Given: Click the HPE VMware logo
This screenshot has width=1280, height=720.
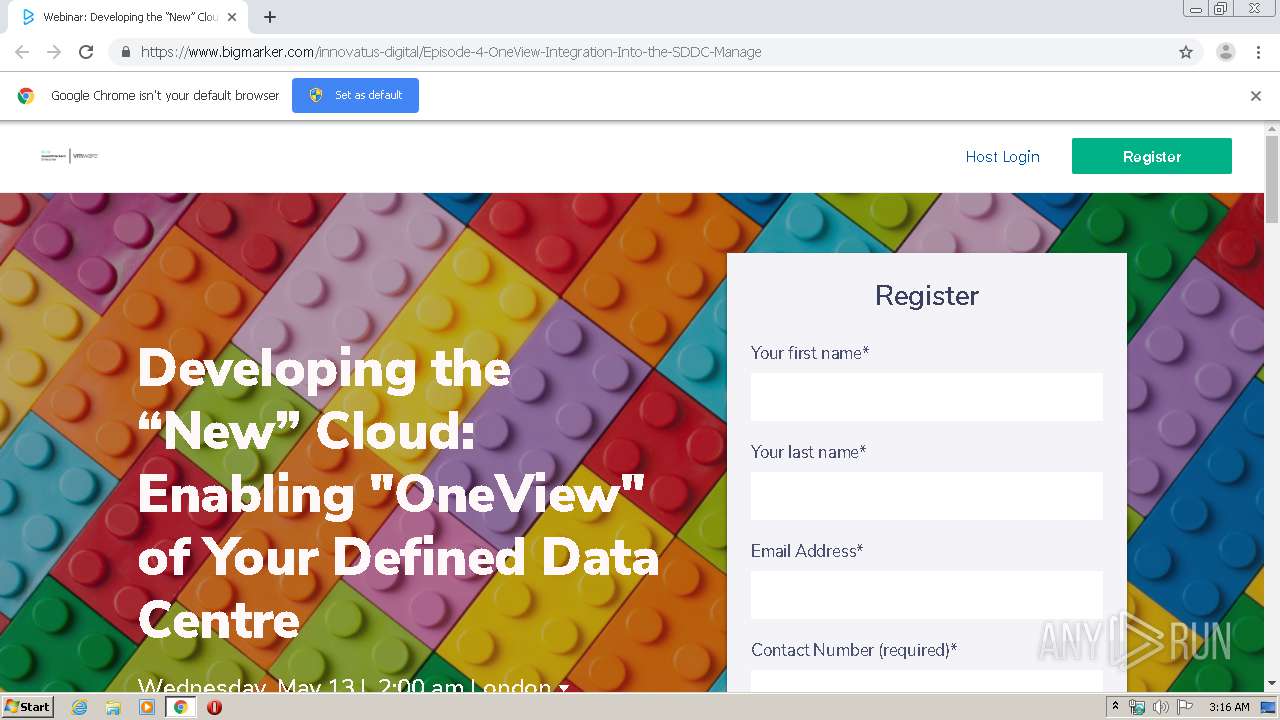Looking at the screenshot, I should tap(70, 156).
